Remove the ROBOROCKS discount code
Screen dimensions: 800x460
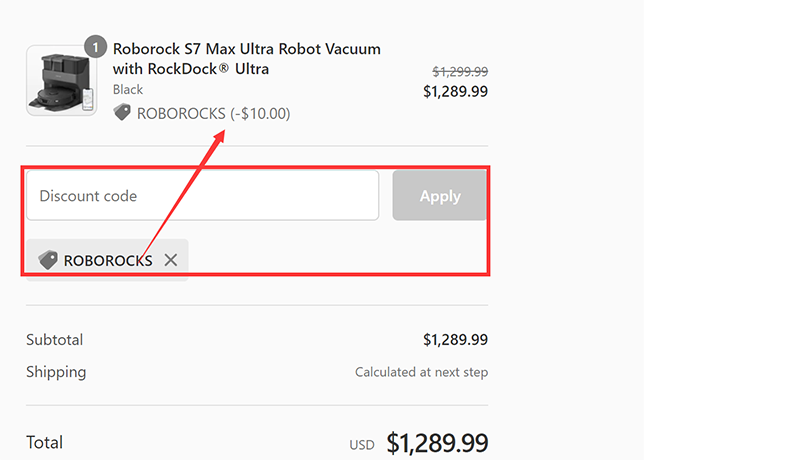click(171, 260)
